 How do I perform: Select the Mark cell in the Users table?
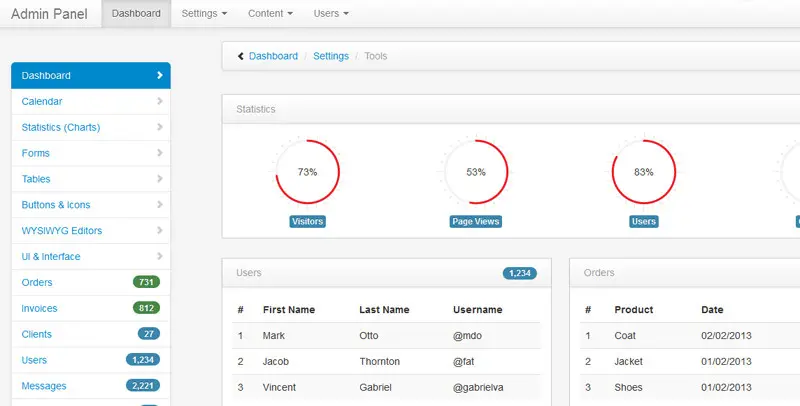pos(274,336)
